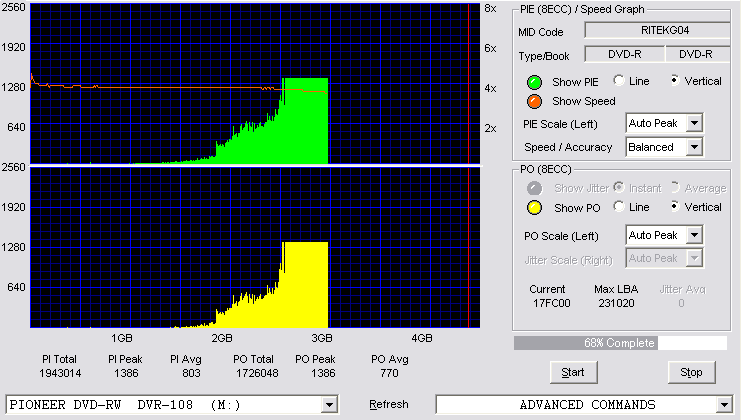The width and height of the screenshot is (742, 420).
Task: Click the RITEKG04 MID Code field
Action: click(x=658, y=30)
